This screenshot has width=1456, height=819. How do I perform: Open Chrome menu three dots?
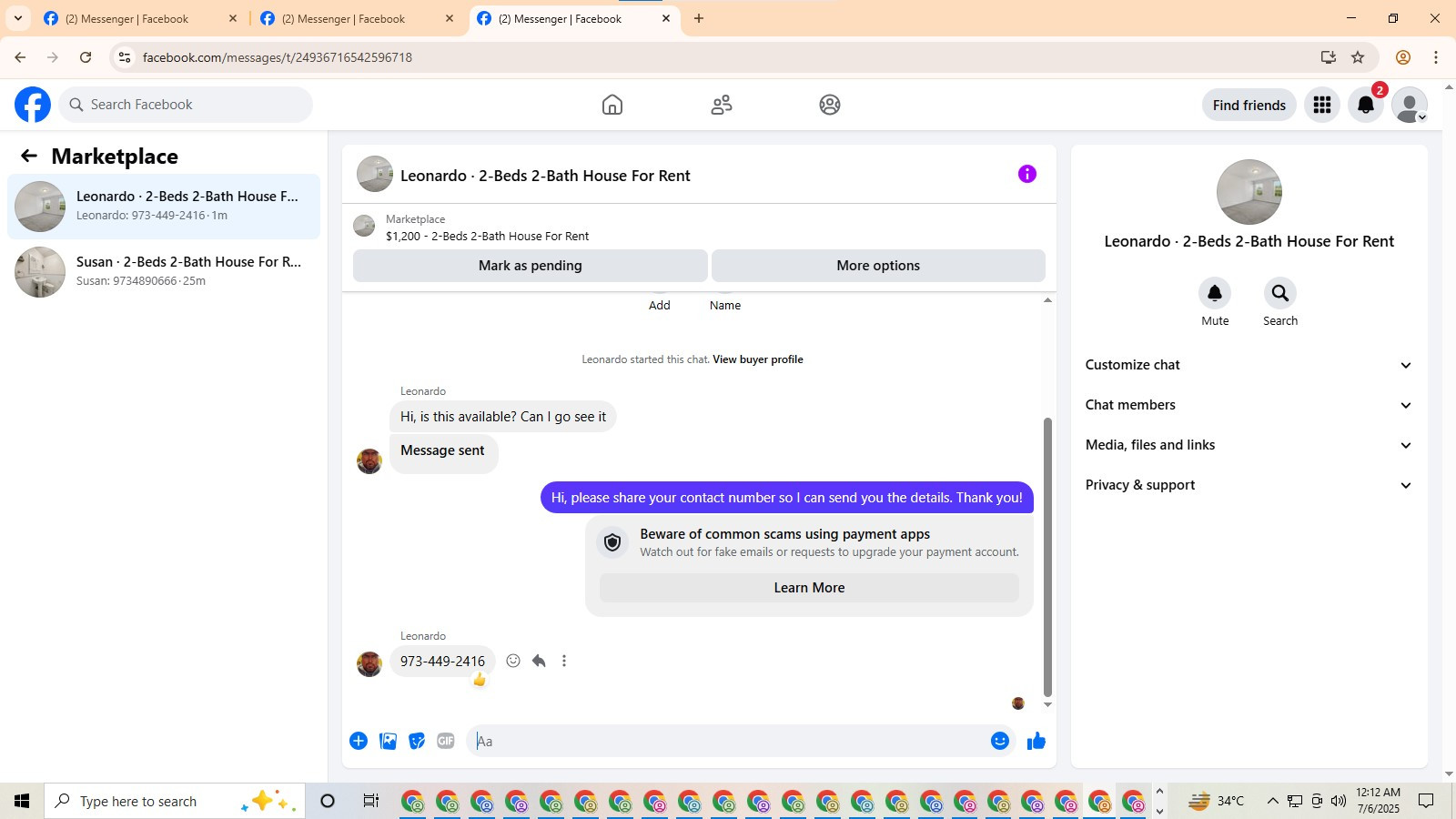pyautogui.click(x=1436, y=57)
